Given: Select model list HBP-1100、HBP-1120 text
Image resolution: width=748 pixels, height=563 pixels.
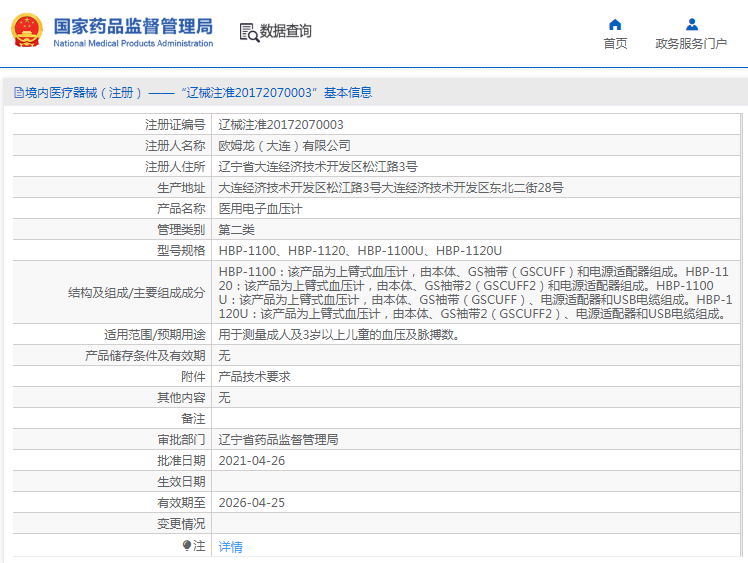Looking at the screenshot, I should [x=360, y=250].
